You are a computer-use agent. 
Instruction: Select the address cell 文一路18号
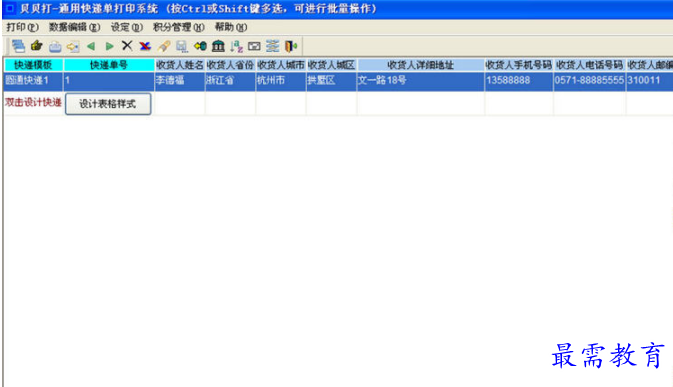(421, 81)
